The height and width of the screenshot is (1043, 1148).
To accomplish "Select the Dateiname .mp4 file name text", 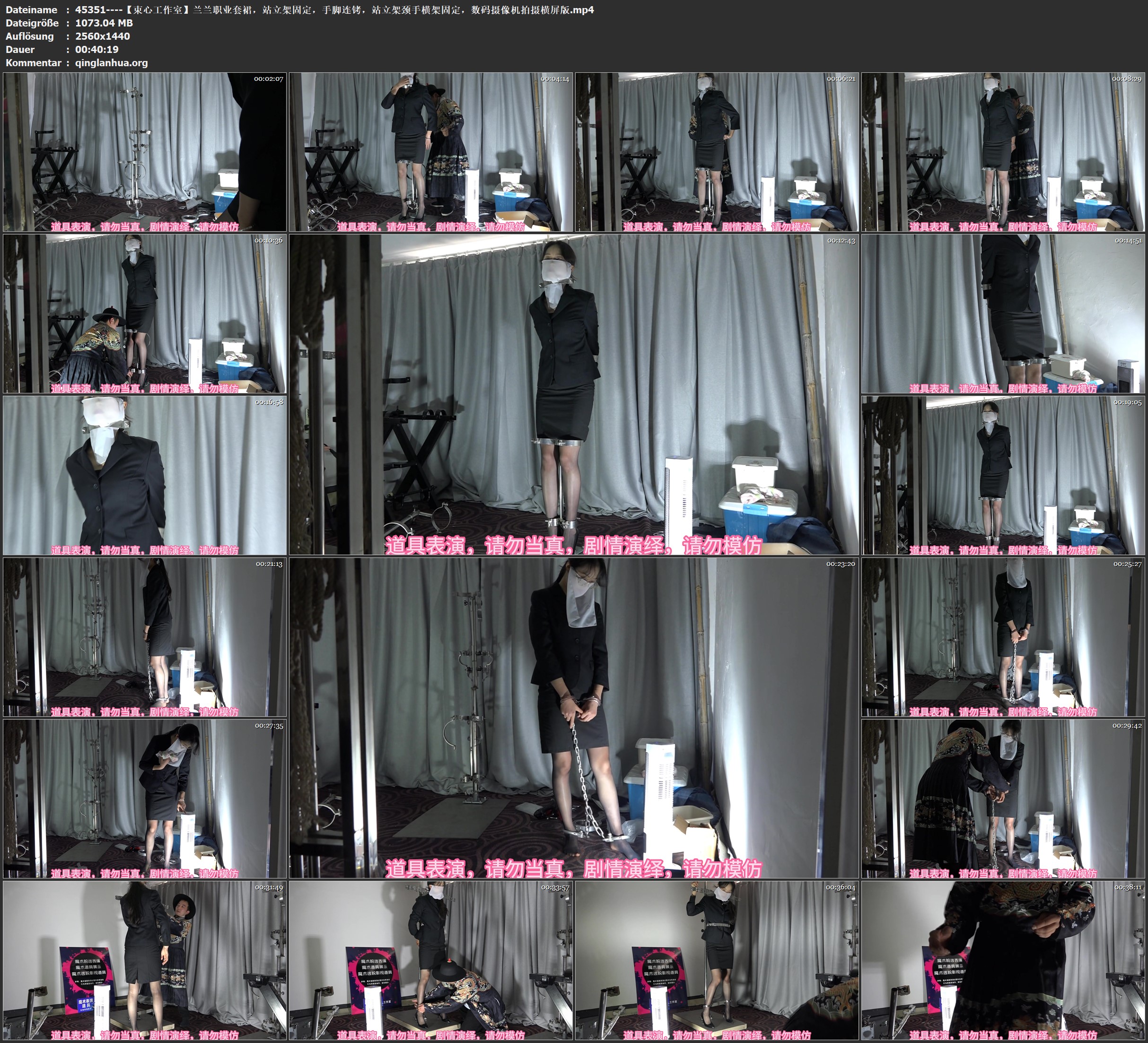I will click(334, 9).
